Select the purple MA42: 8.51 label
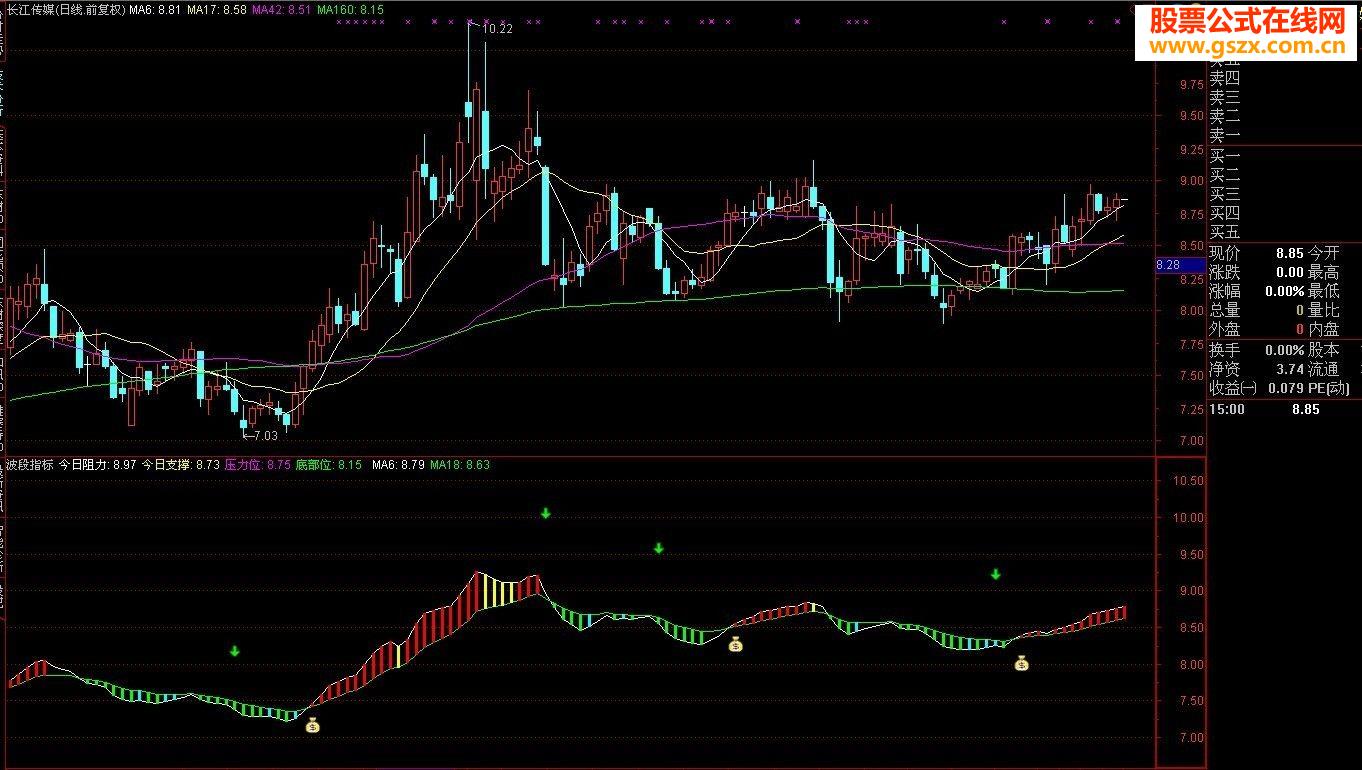 click(x=282, y=9)
